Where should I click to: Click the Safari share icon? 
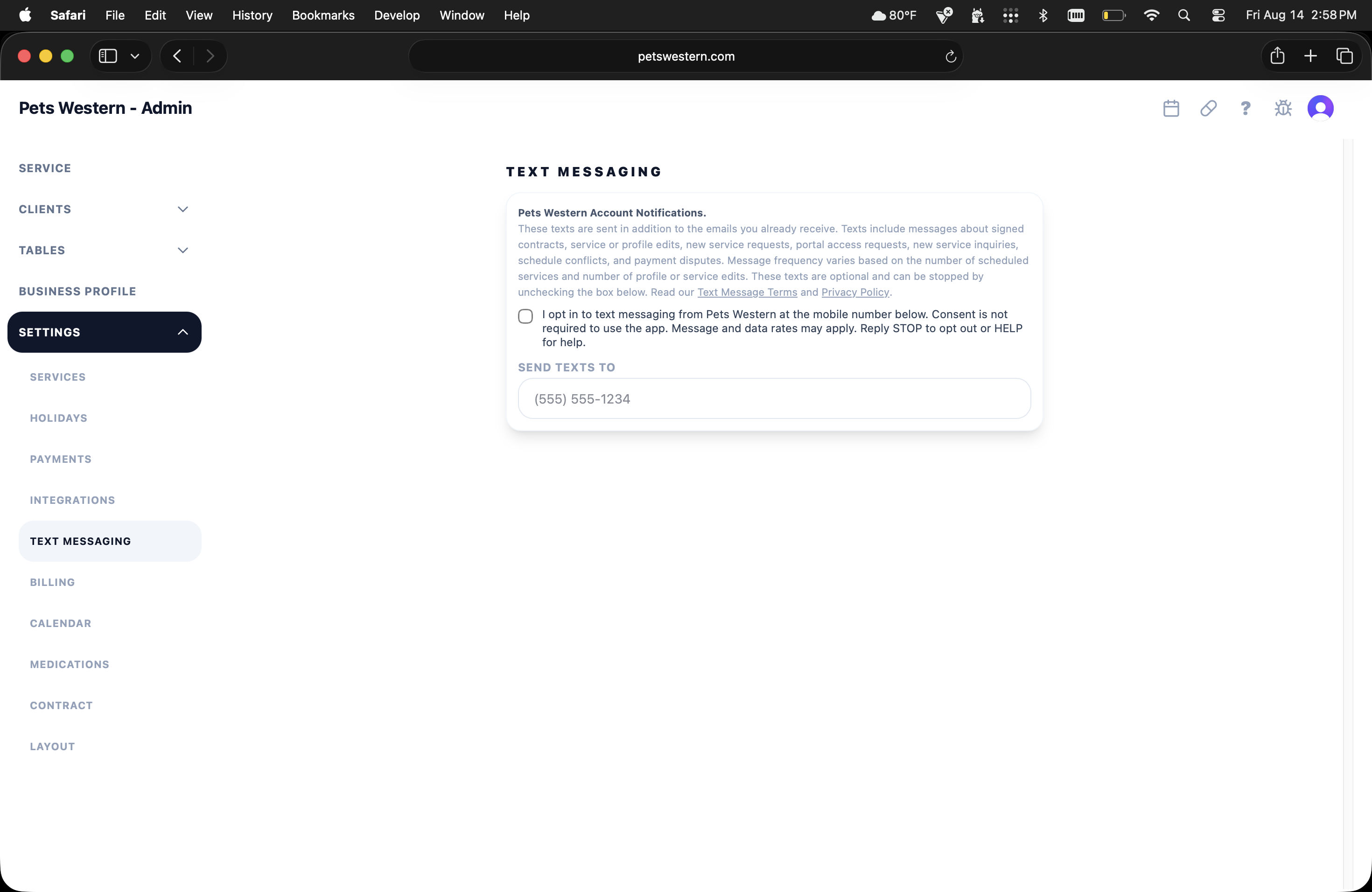pyautogui.click(x=1277, y=56)
